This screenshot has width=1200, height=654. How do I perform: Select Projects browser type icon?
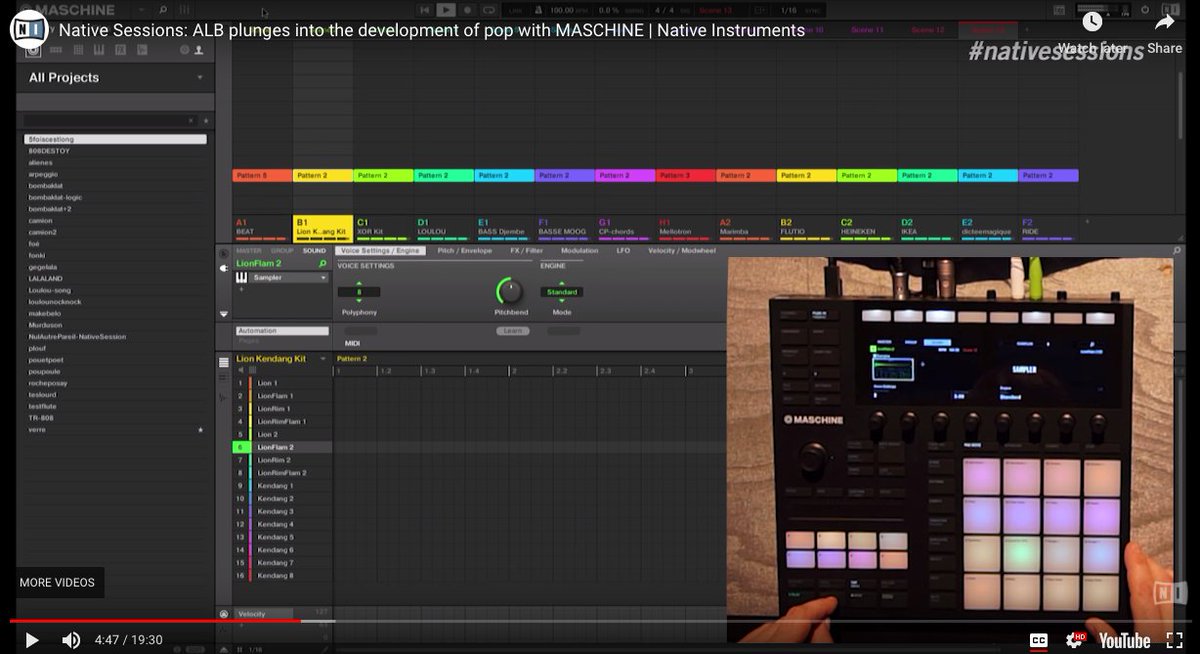coord(33,48)
